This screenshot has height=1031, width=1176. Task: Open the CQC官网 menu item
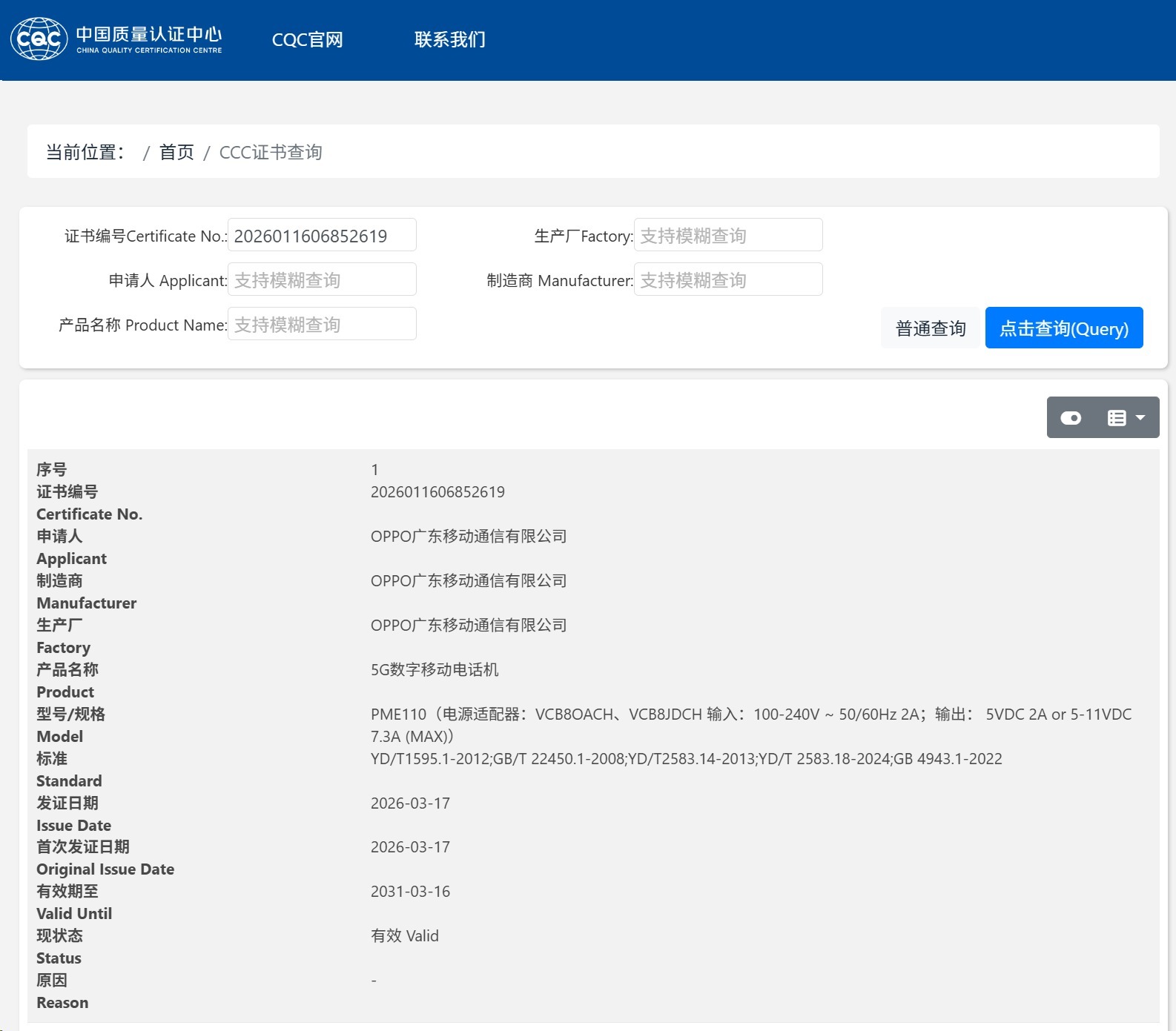point(307,40)
